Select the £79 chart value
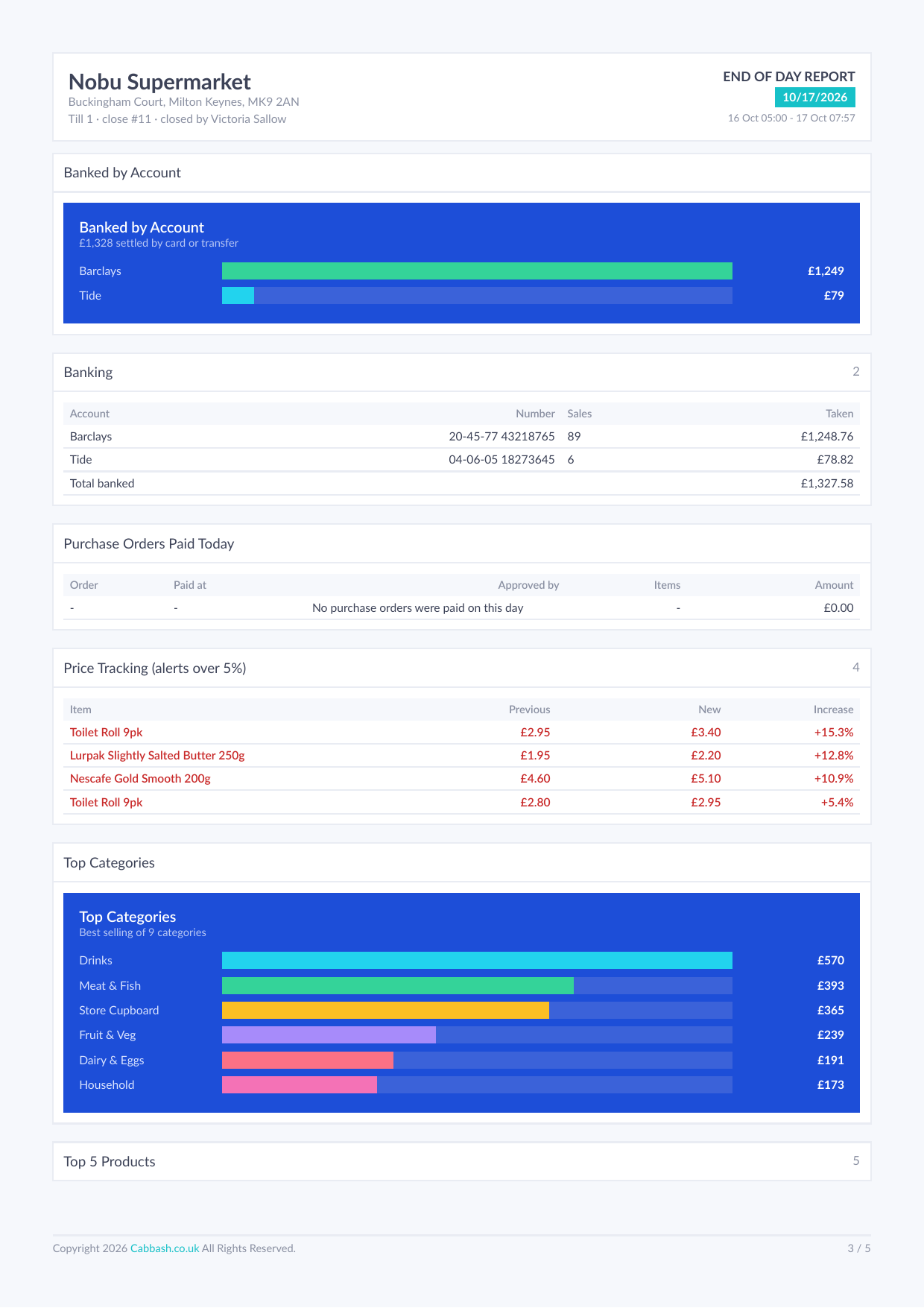 (834, 296)
